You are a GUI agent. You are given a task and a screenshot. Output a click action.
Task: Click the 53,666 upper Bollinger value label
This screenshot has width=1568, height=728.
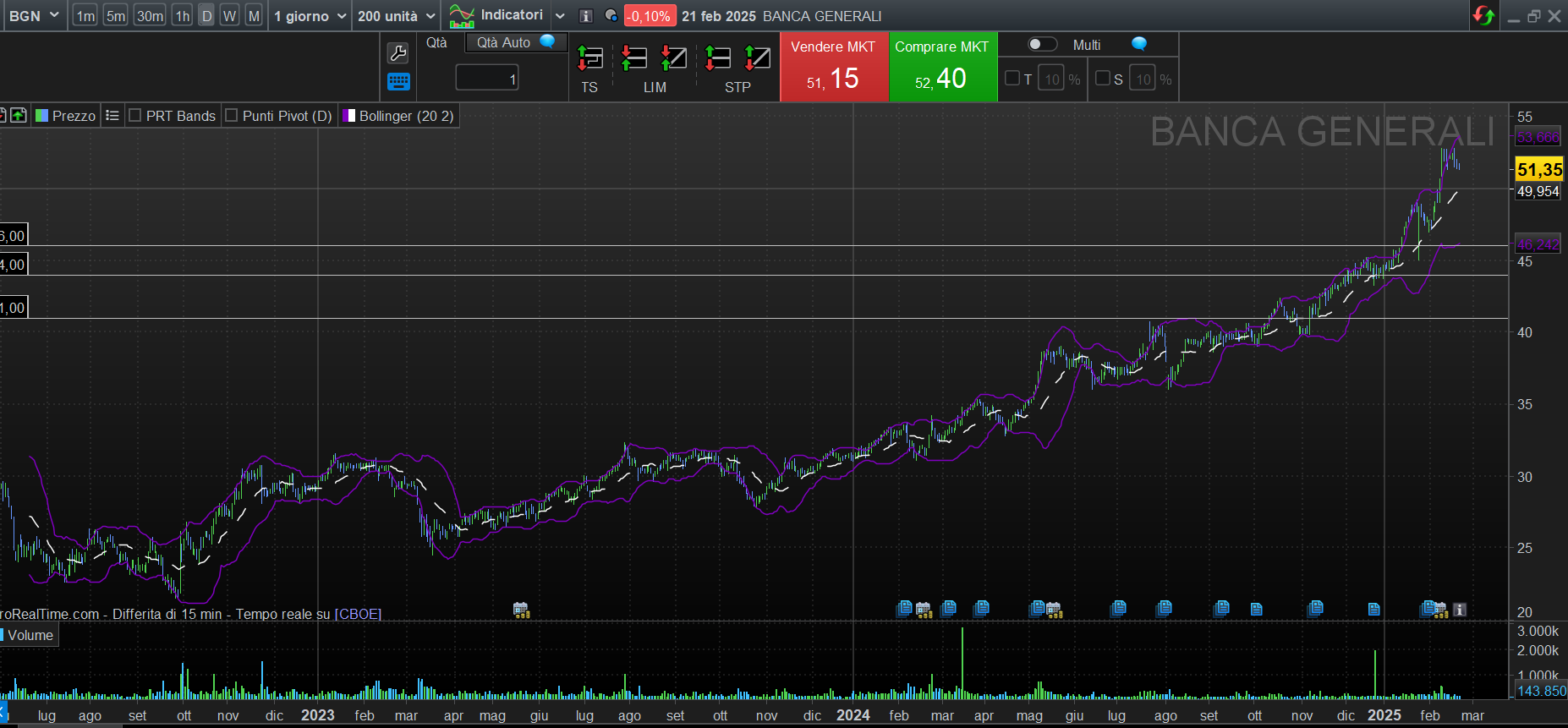tap(1538, 137)
